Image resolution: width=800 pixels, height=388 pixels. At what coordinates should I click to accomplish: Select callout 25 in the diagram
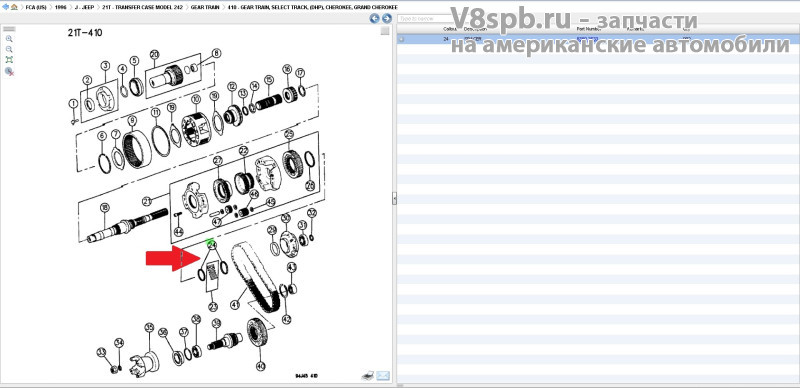tap(289, 134)
